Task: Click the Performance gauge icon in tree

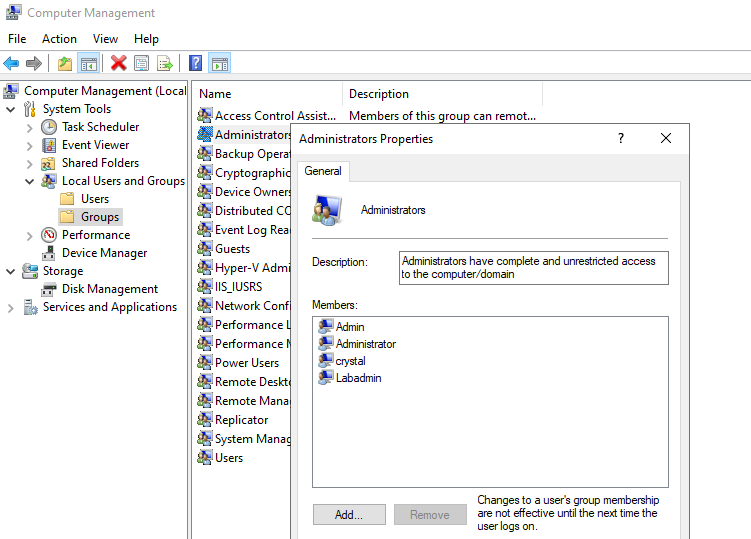Action: [49, 235]
